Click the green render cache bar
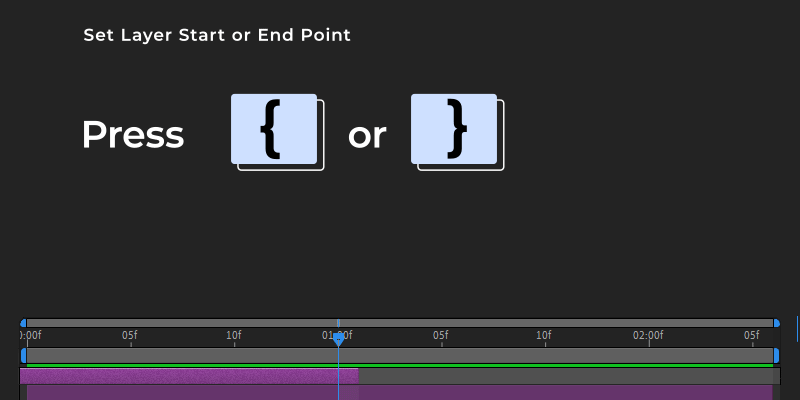Viewport: 800px width, 400px height. click(x=400, y=365)
